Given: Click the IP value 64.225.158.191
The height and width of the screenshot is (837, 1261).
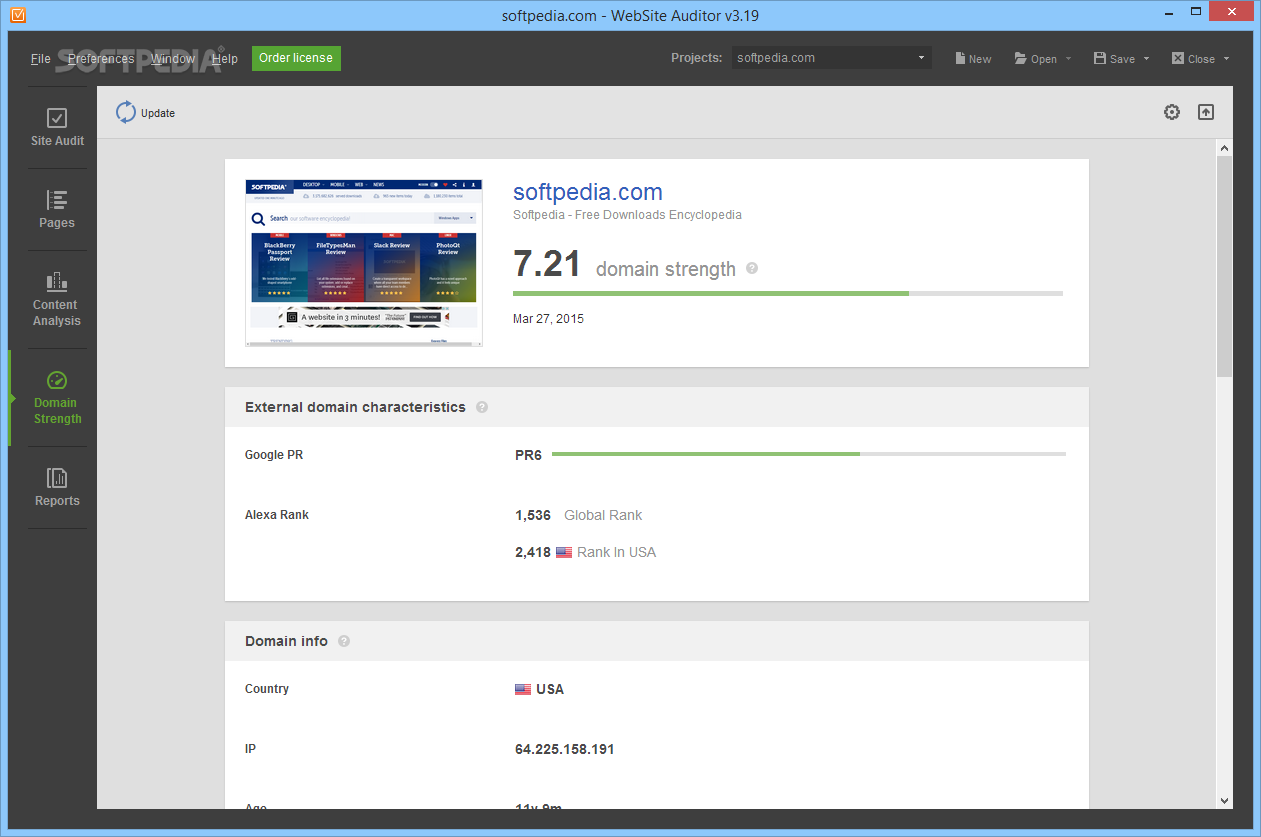Looking at the screenshot, I should tap(565, 749).
